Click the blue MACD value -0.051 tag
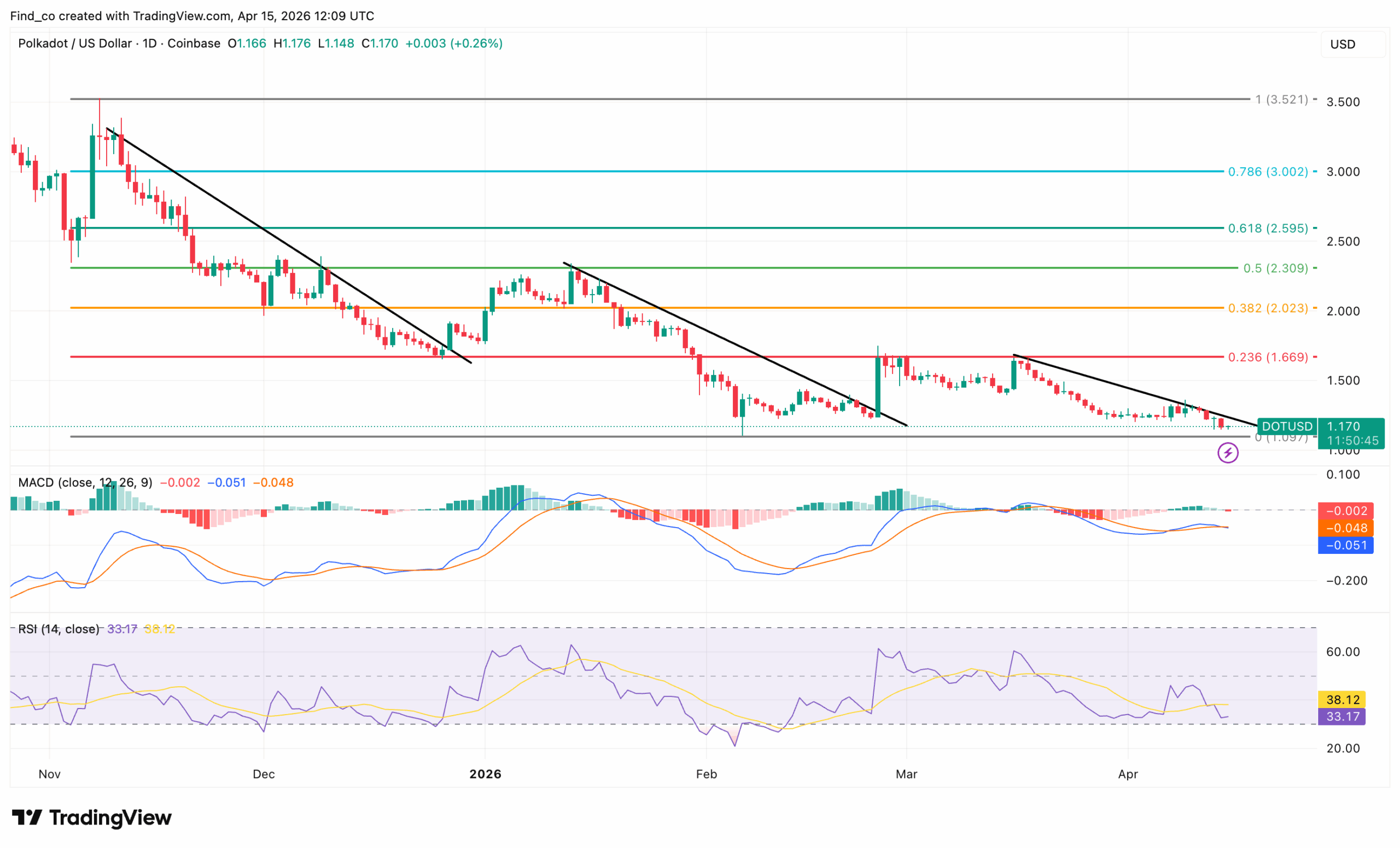The width and height of the screenshot is (1400, 848). pyautogui.click(x=1346, y=545)
